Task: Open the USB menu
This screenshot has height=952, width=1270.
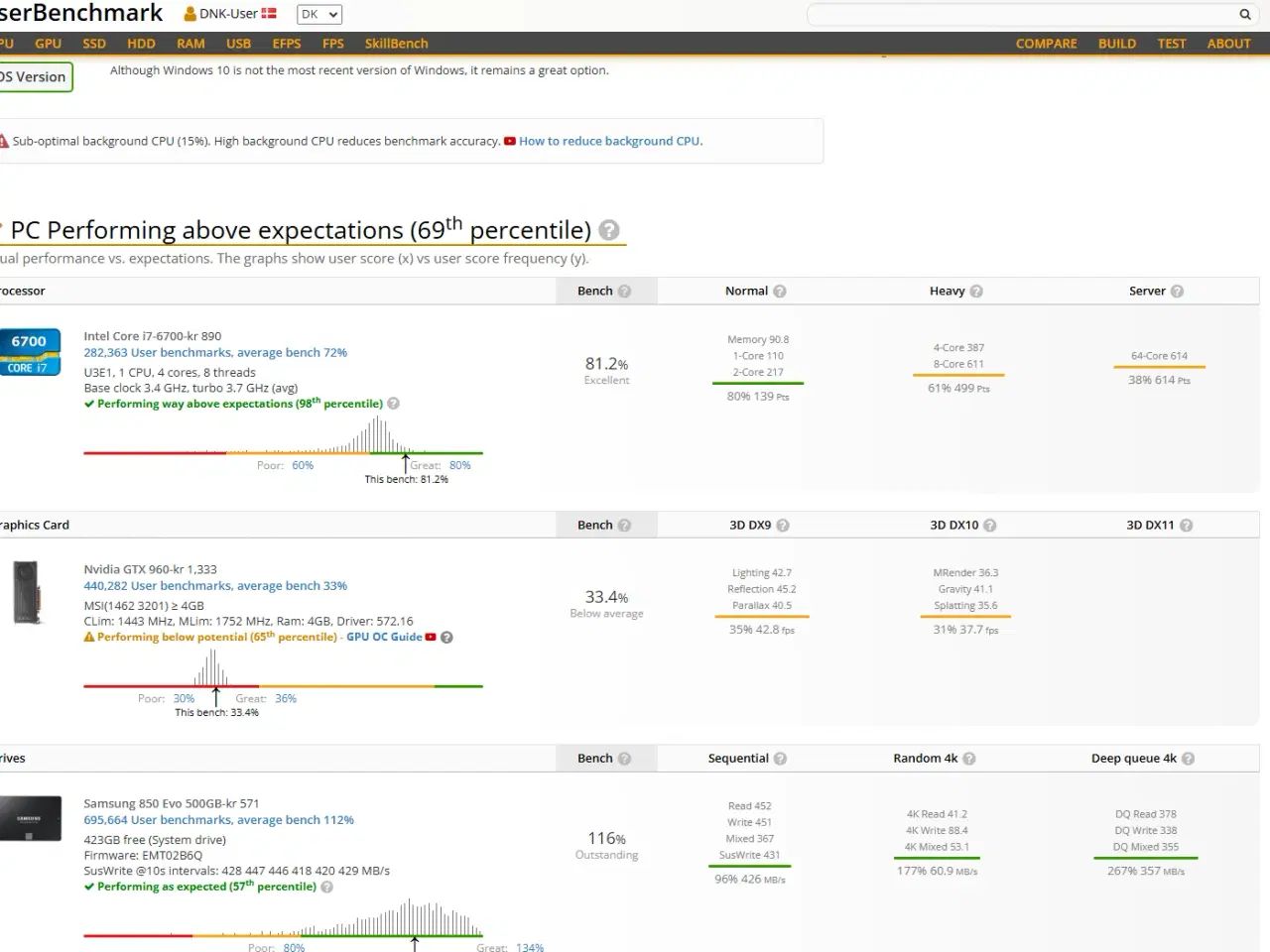Action: (x=238, y=44)
